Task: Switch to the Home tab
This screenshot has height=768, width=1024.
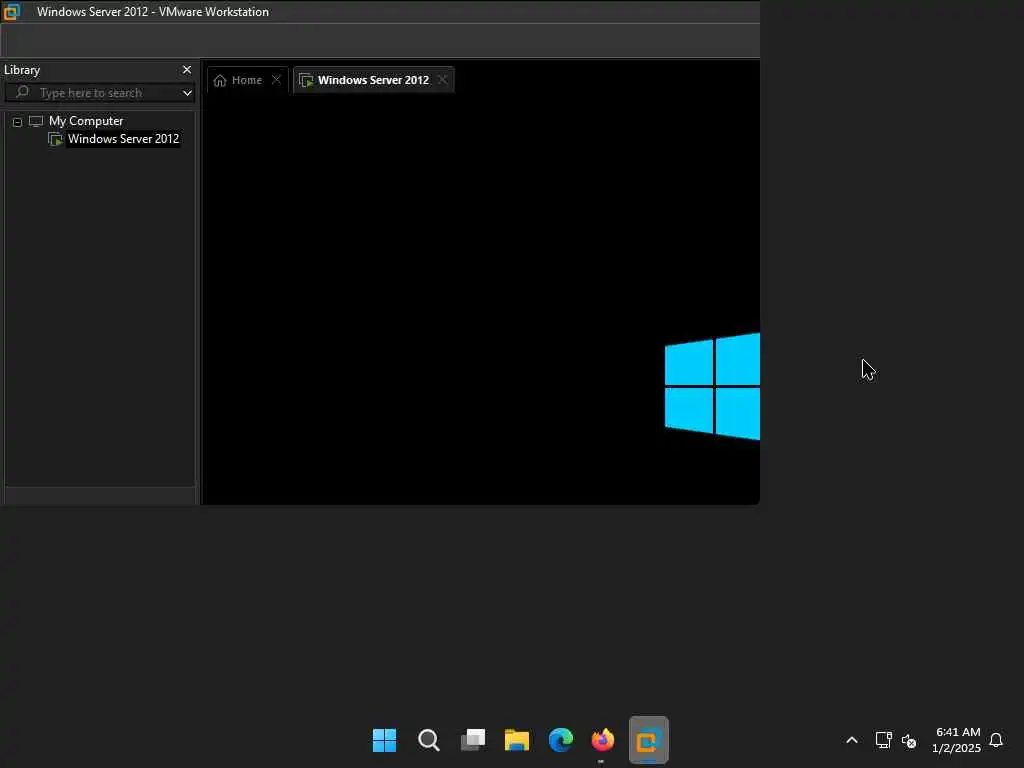Action: [x=248, y=80]
